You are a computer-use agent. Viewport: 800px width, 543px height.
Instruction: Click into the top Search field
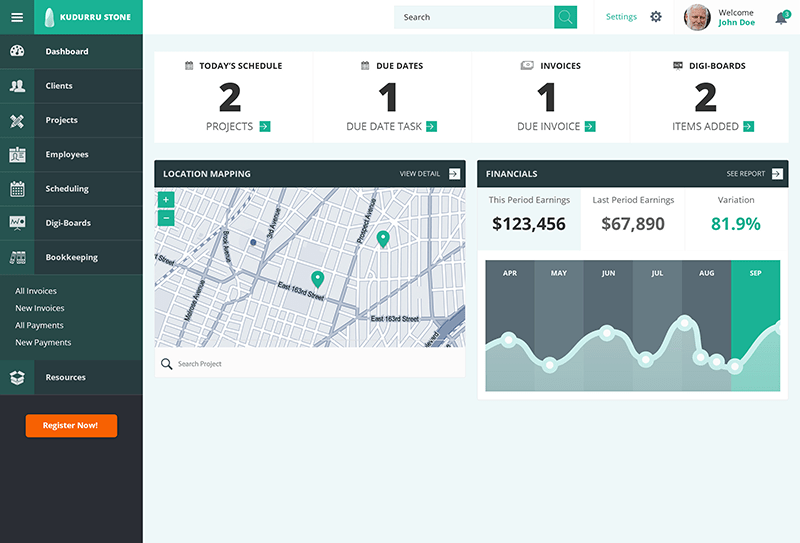[x=474, y=17]
